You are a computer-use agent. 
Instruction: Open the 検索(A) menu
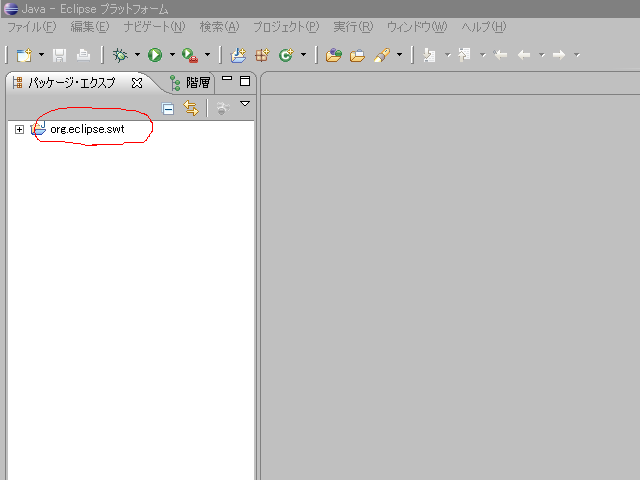pyautogui.click(x=219, y=27)
